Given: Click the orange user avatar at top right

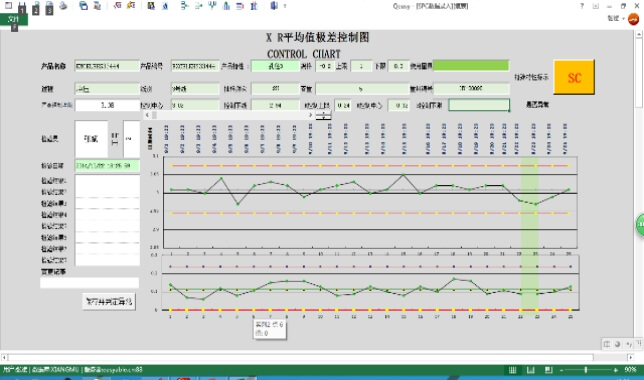Looking at the screenshot, I should [634, 19].
